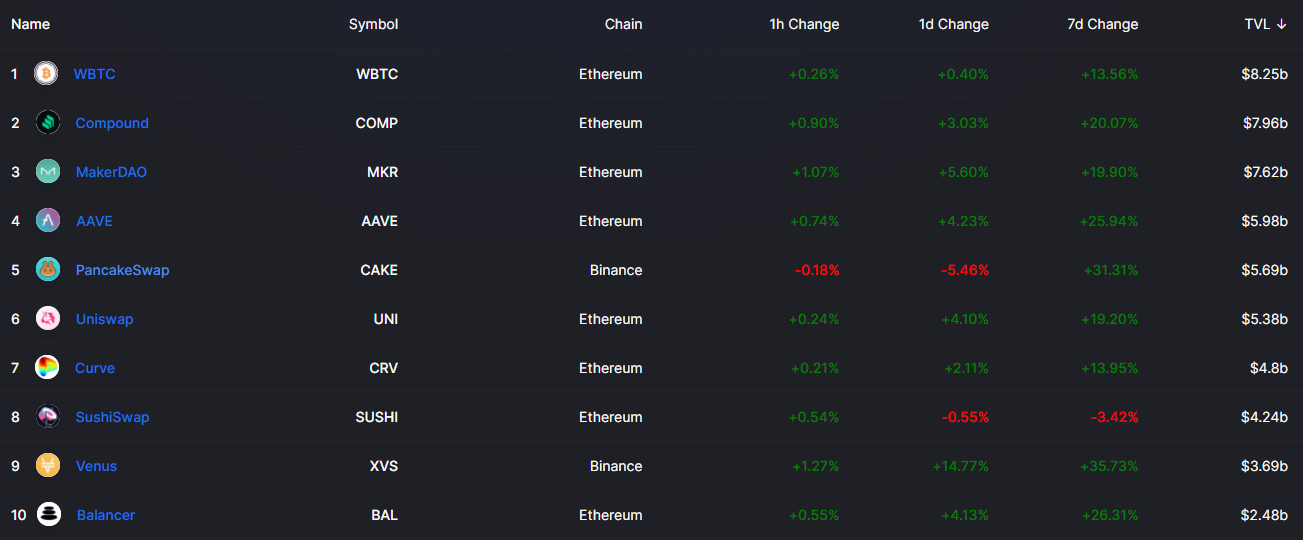Click the Balancer logo icon
The image size is (1303, 540).
click(48, 514)
